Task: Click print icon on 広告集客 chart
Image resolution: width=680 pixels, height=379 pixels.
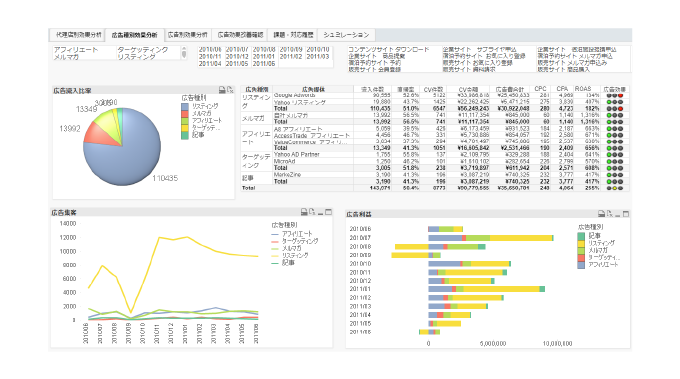Action: (x=304, y=212)
